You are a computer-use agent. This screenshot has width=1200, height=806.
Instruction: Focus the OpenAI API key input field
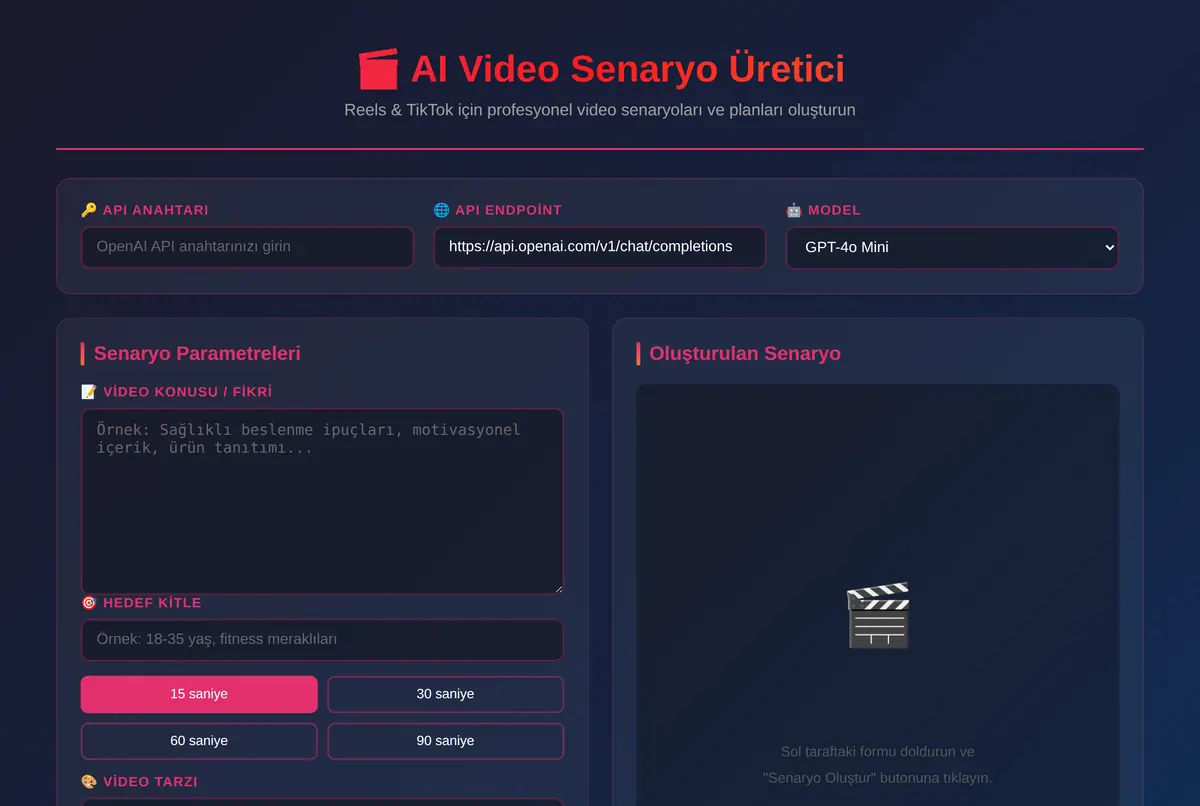click(x=247, y=247)
